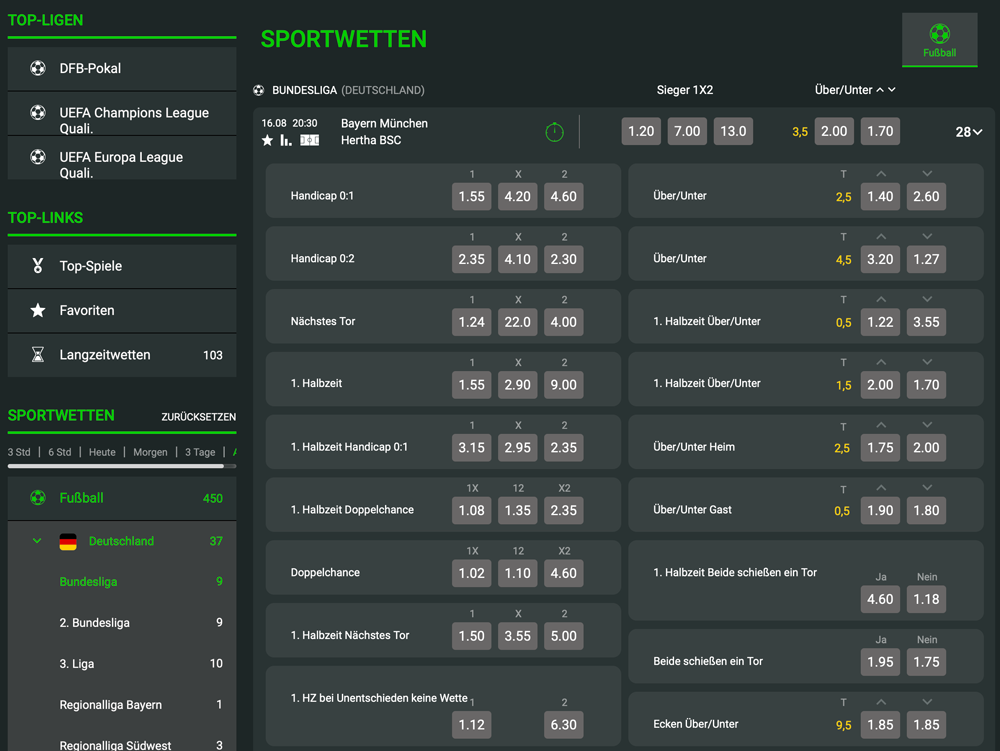Open Langzeitwetten with 103 bets
Image resolution: width=1000 pixels, height=751 pixels.
(122, 354)
